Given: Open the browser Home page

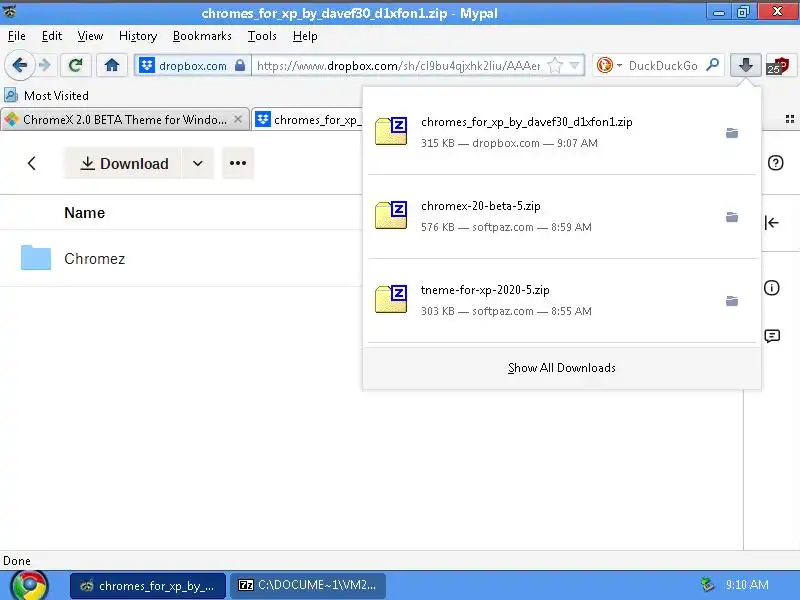Looking at the screenshot, I should (112, 65).
